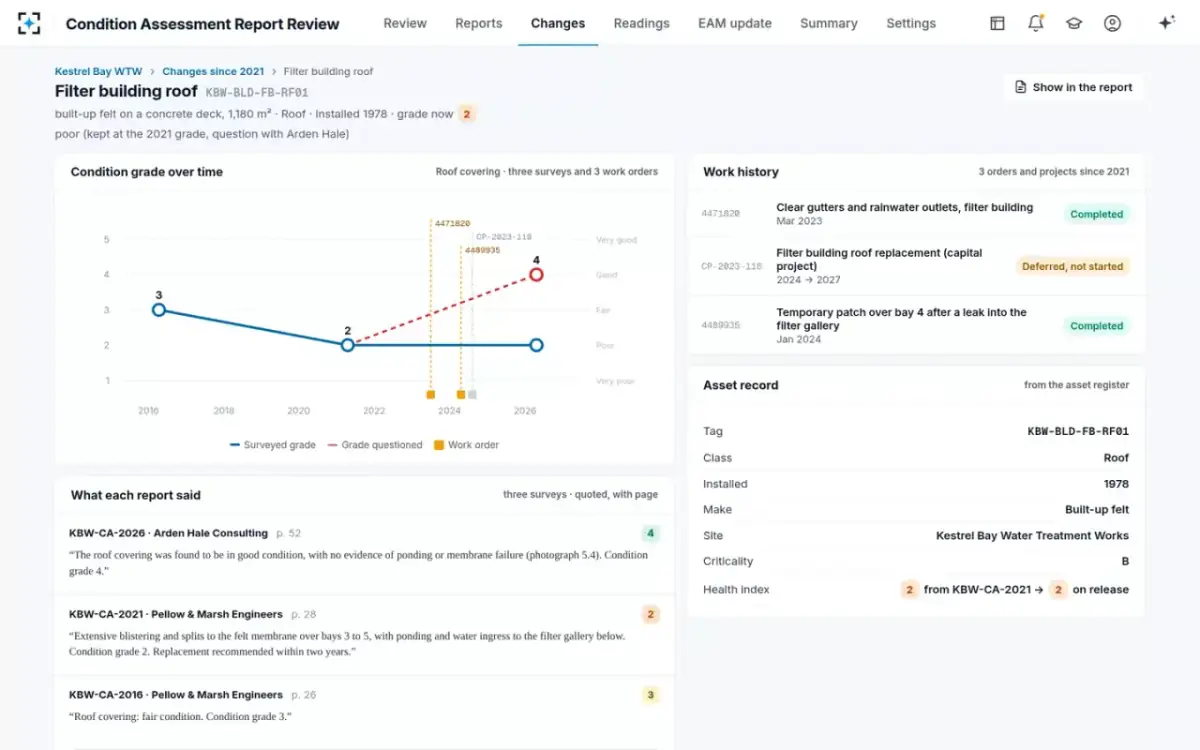Select the red grade 4 questioned point
Image resolution: width=1200 pixels, height=750 pixels.
click(536, 274)
